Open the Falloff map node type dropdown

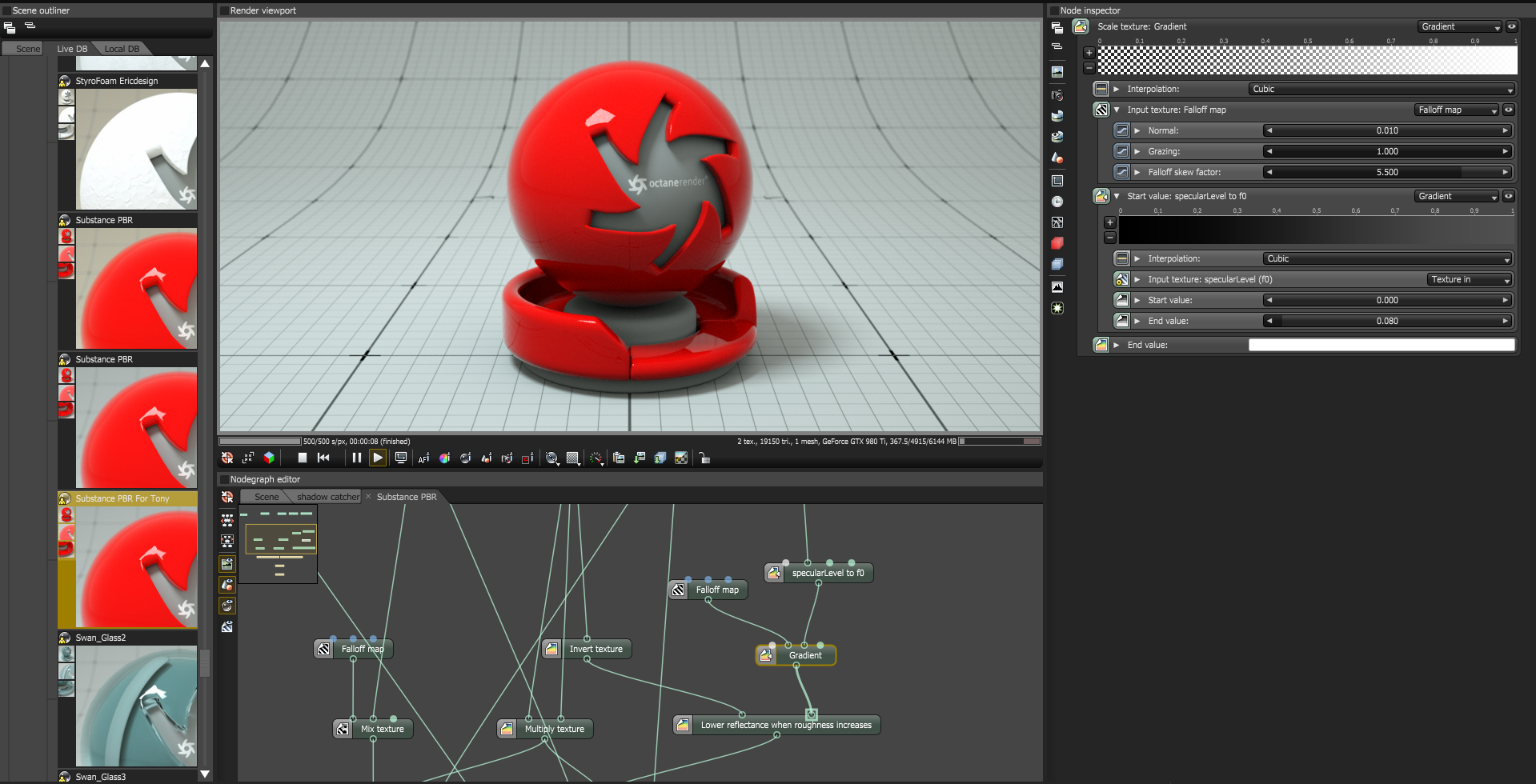1457,110
